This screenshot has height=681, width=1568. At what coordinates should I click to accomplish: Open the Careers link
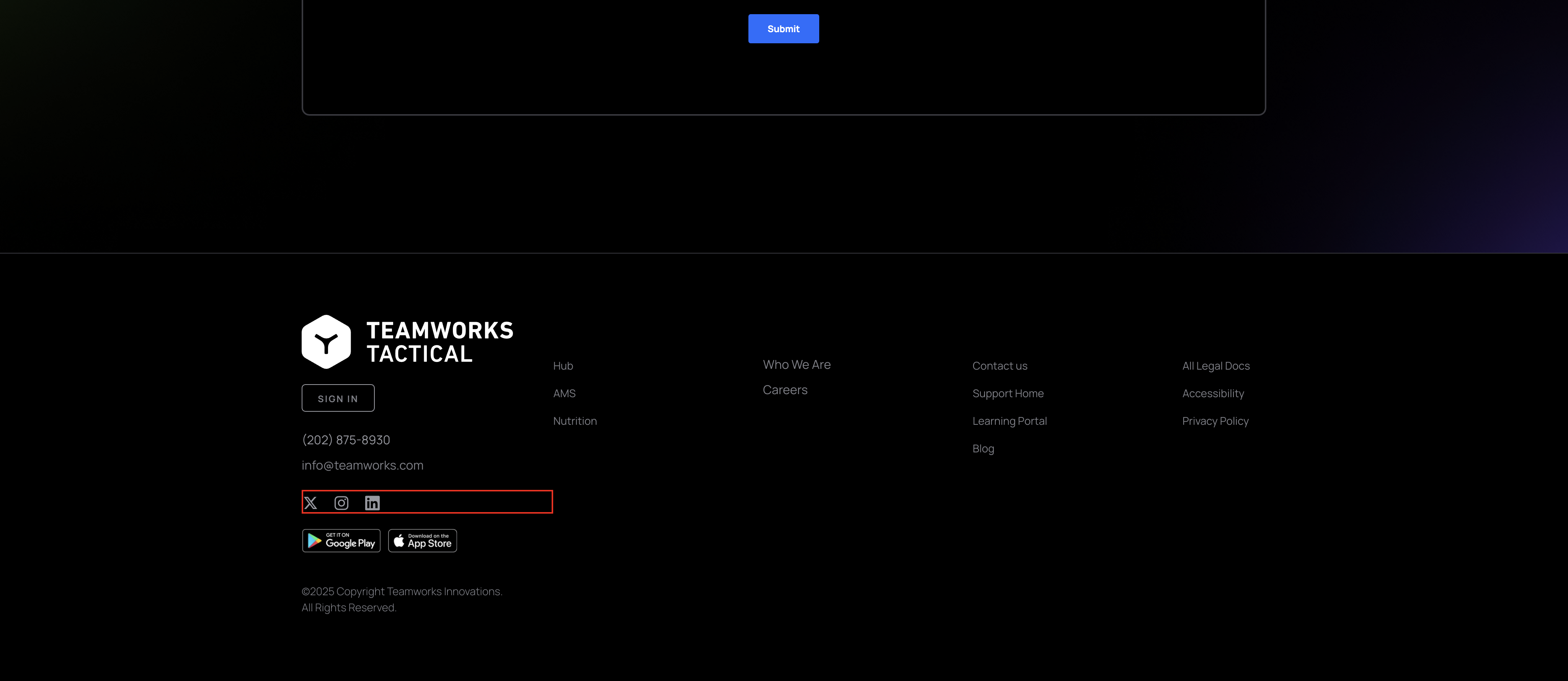coord(785,390)
